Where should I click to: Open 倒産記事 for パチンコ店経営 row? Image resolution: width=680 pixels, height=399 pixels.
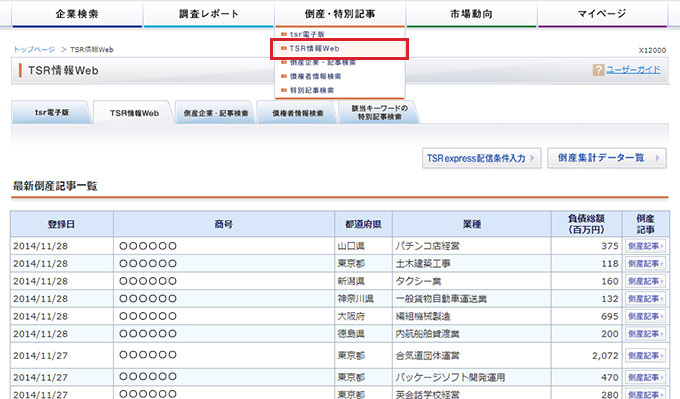tap(645, 246)
